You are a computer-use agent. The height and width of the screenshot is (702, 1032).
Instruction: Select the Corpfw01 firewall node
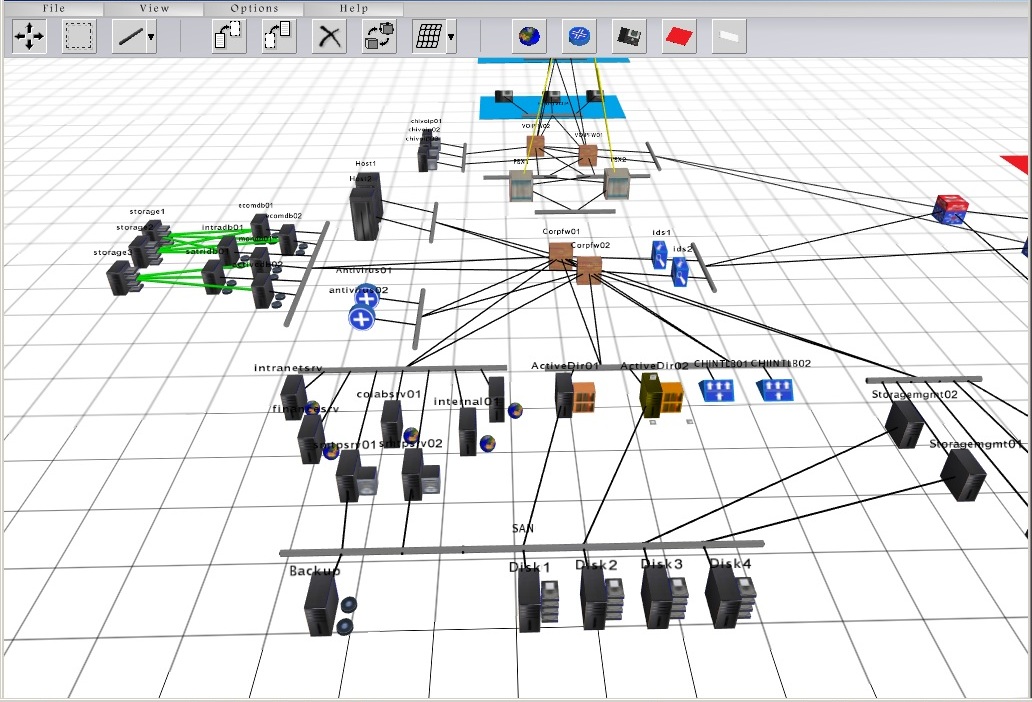pos(561,256)
